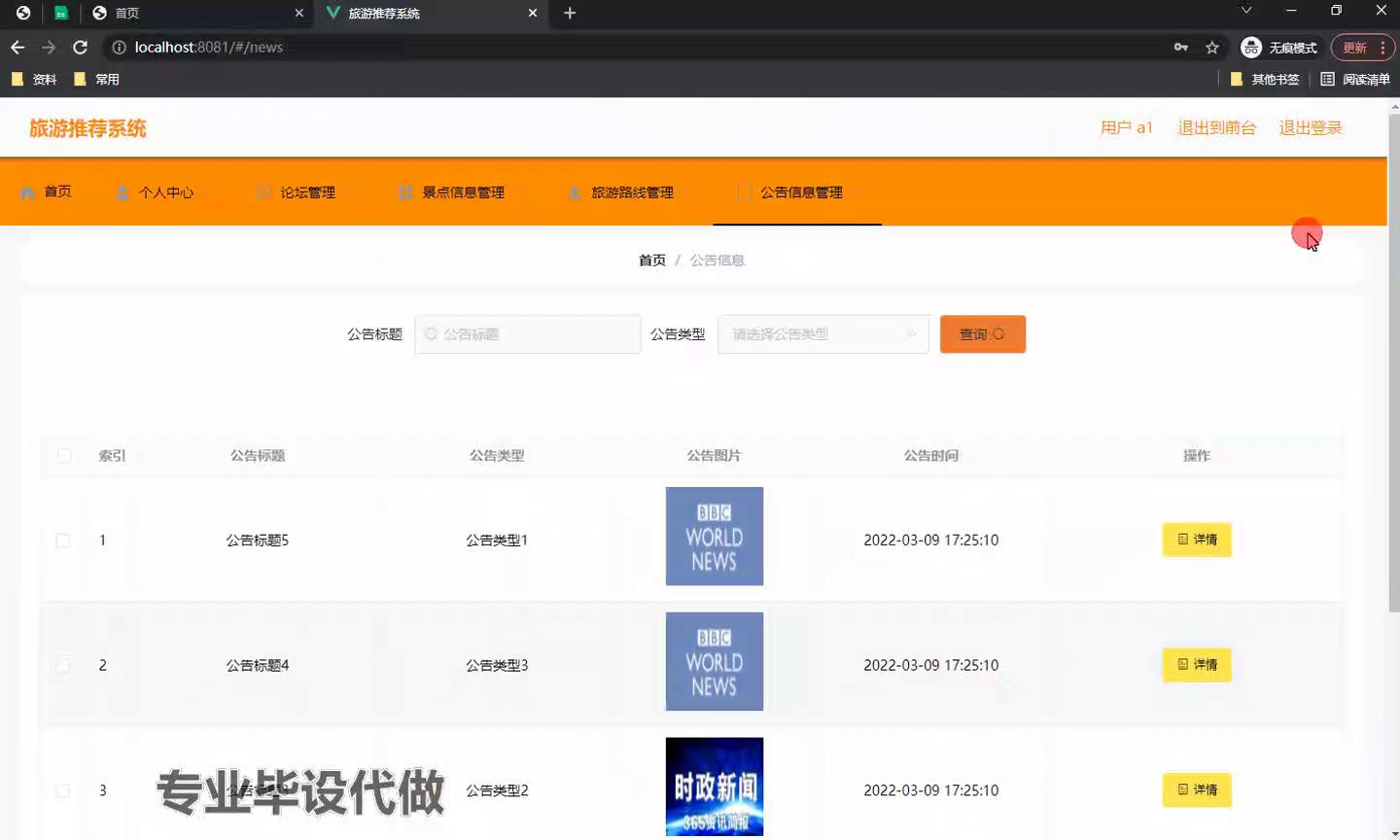This screenshot has height=840, width=1400.
Task: Expand the 公告类型 dropdown selector
Action: click(822, 334)
